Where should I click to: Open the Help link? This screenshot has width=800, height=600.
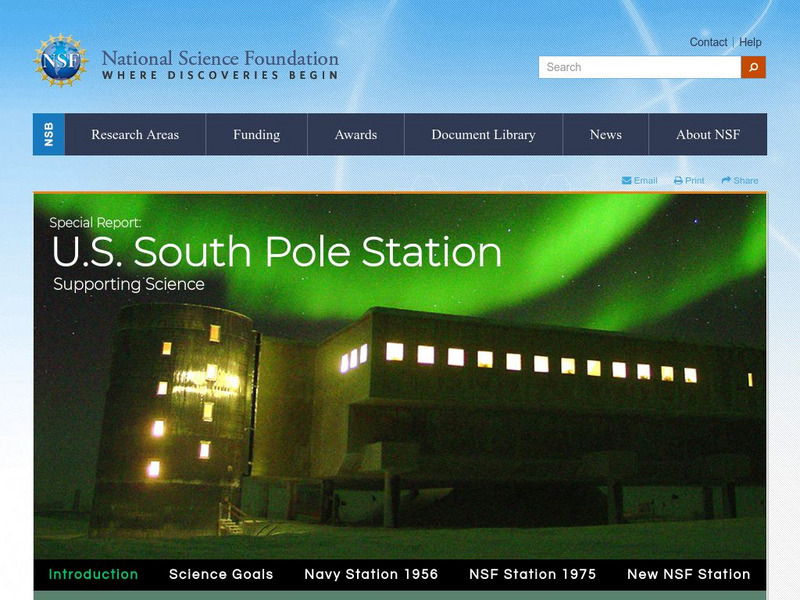tap(750, 42)
